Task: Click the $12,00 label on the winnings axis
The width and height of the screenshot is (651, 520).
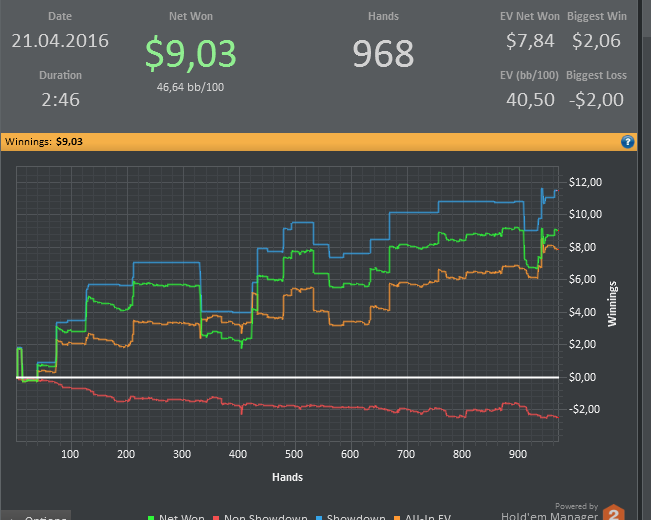Action: pos(585,182)
